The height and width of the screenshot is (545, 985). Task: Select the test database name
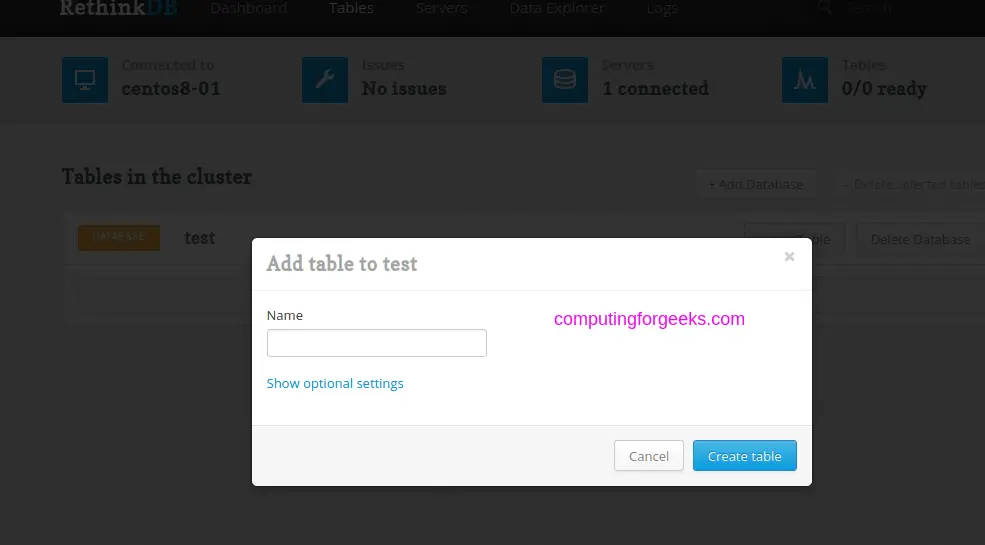coord(200,237)
